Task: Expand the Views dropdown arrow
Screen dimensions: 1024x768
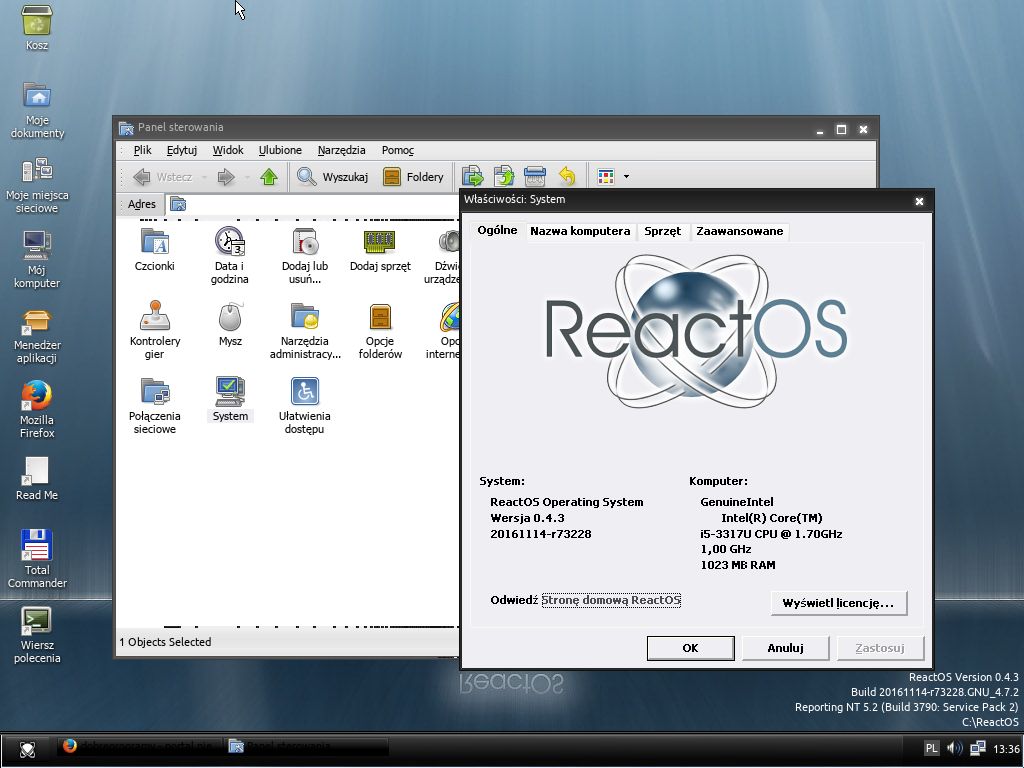Action: click(626, 176)
